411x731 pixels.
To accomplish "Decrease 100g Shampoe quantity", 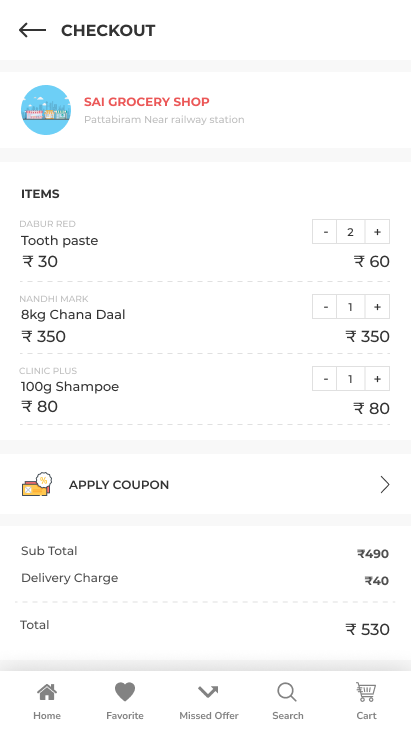I will [325, 379].
